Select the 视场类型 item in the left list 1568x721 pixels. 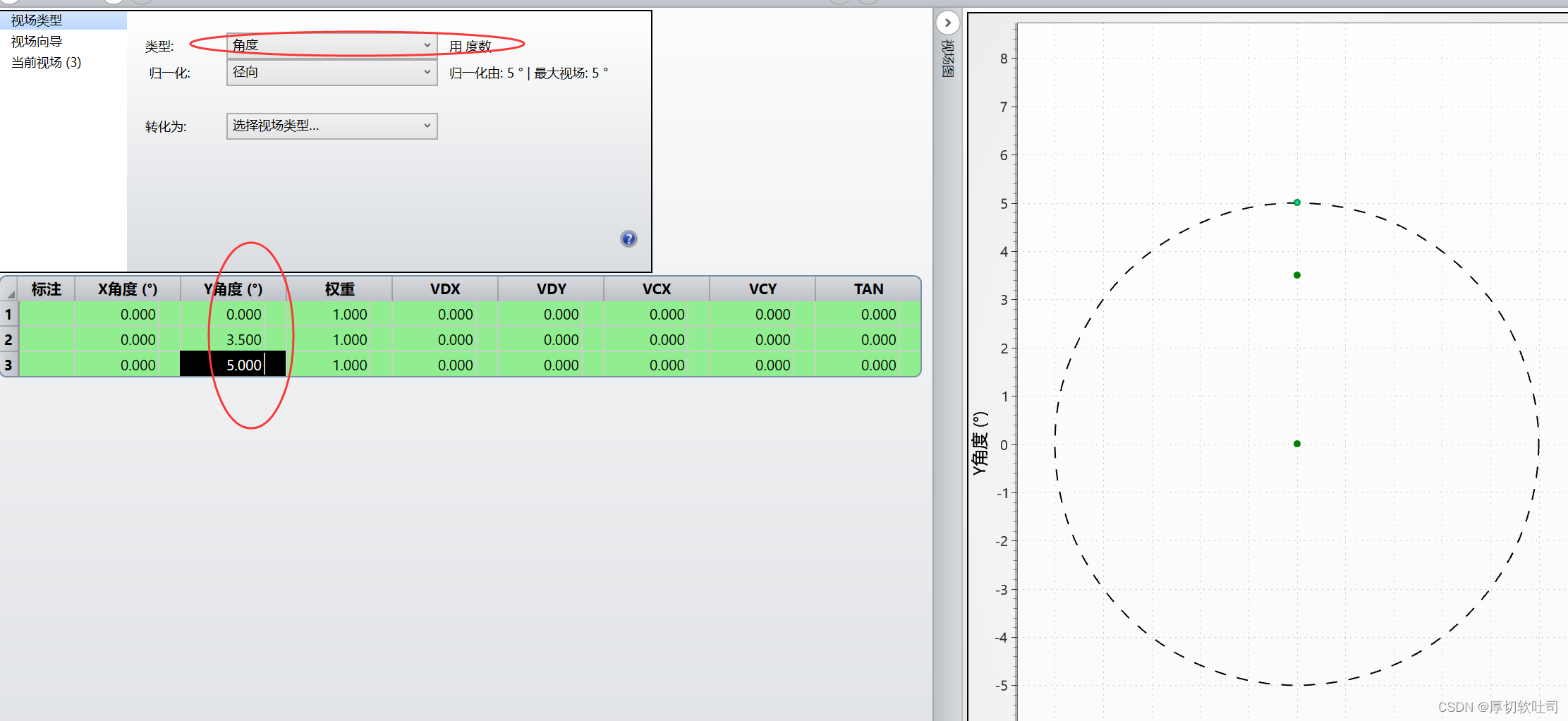click(x=63, y=20)
